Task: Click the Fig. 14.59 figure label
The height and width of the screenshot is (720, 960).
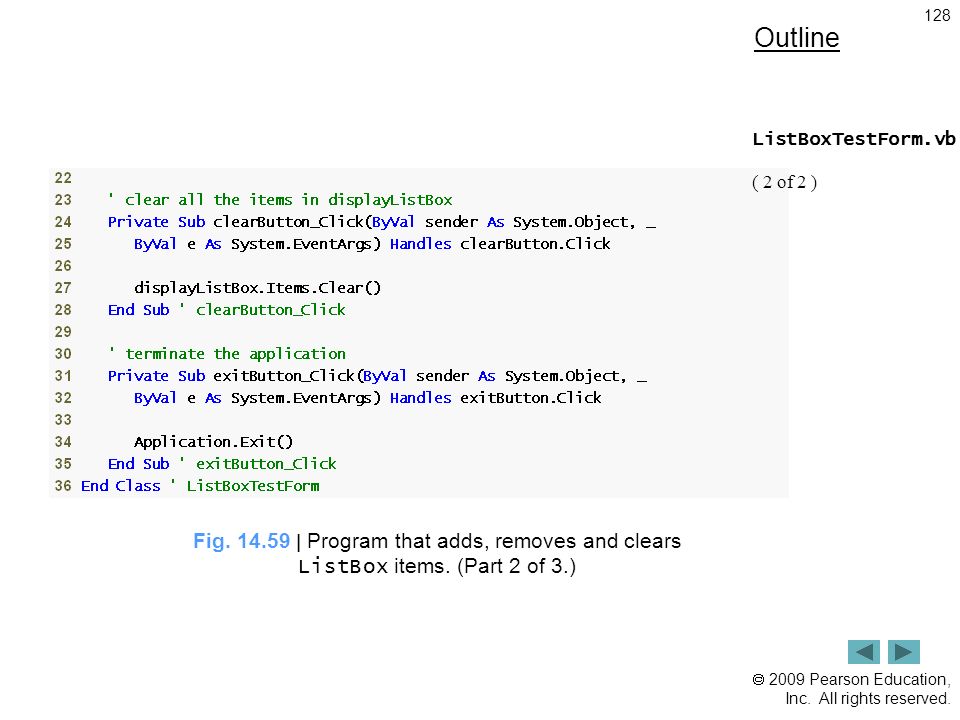Action: click(241, 541)
